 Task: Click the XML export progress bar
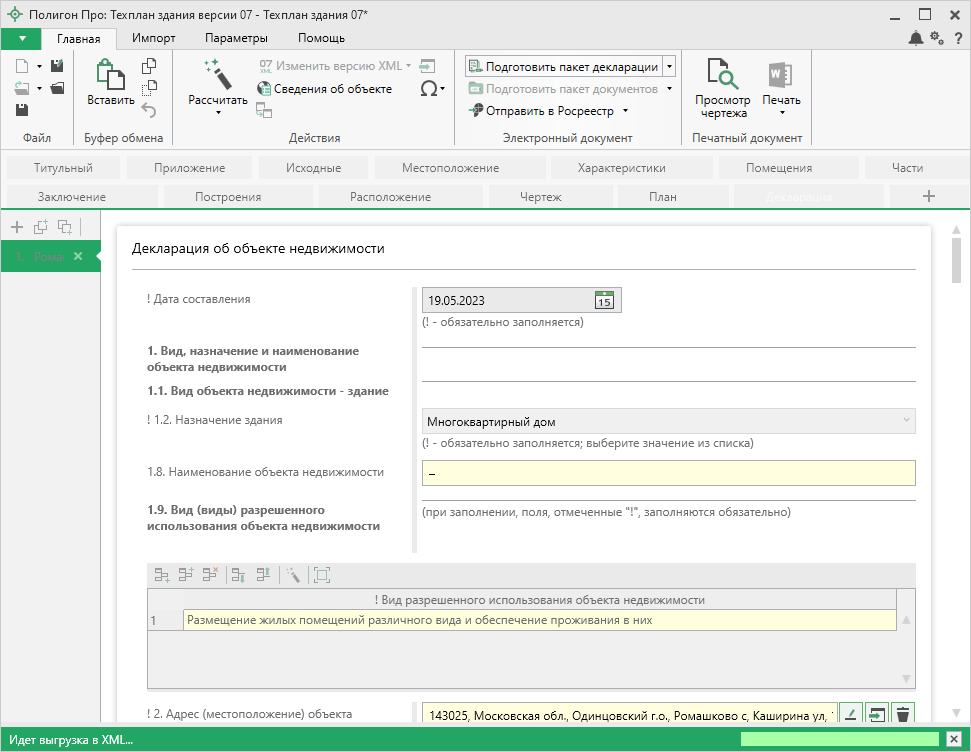coord(838,739)
